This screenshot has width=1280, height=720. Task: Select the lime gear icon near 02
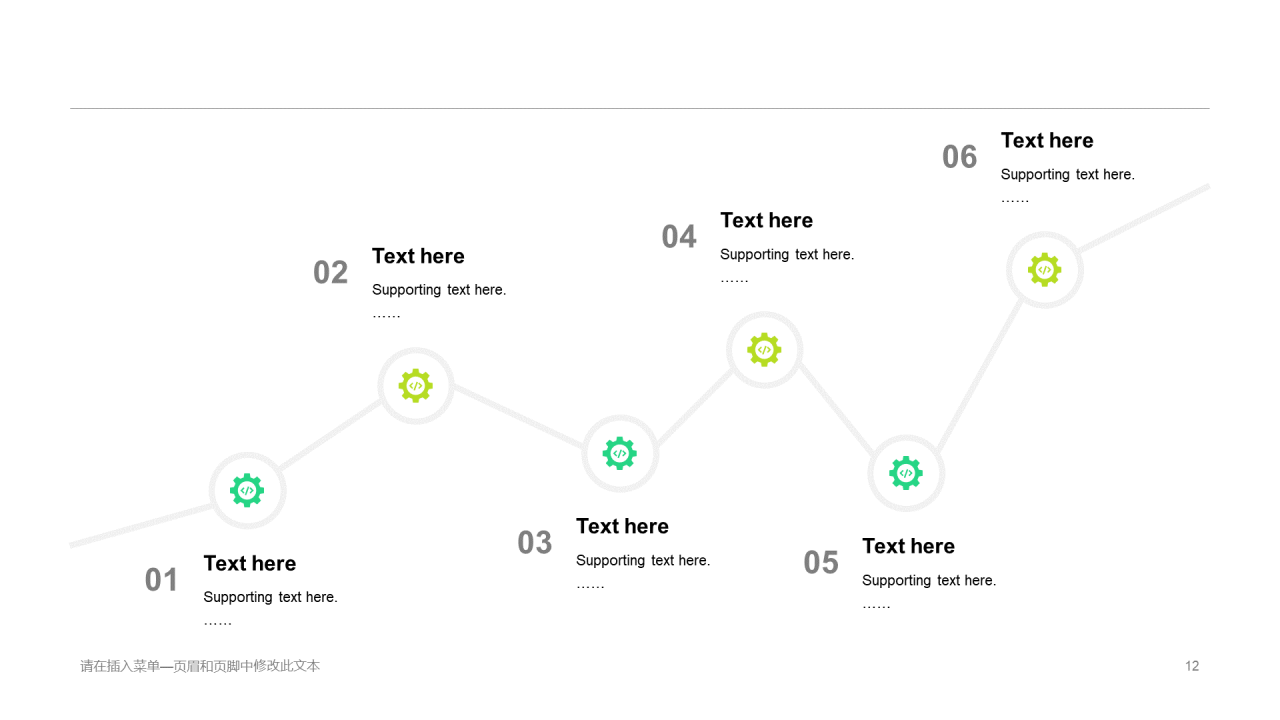[x=416, y=386]
